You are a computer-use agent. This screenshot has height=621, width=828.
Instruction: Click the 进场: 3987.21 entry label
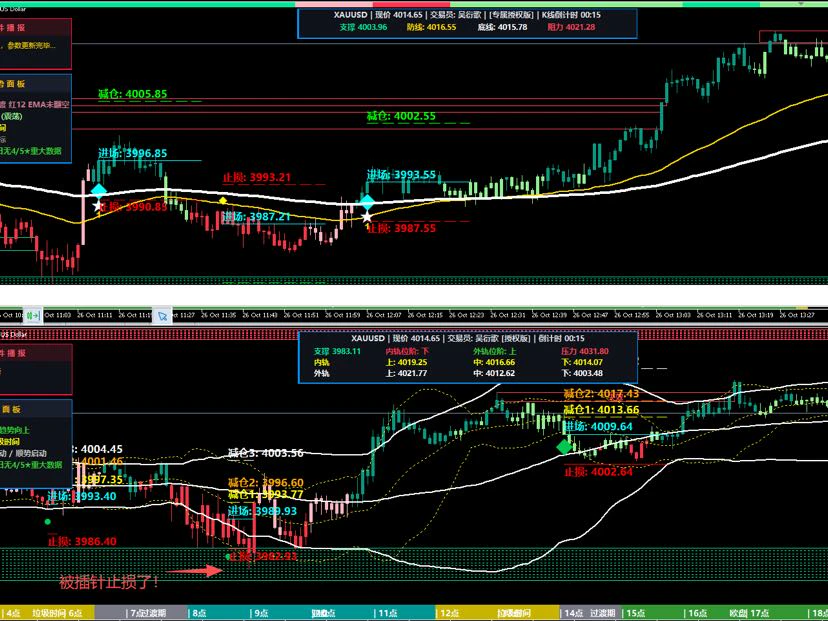pos(256,217)
